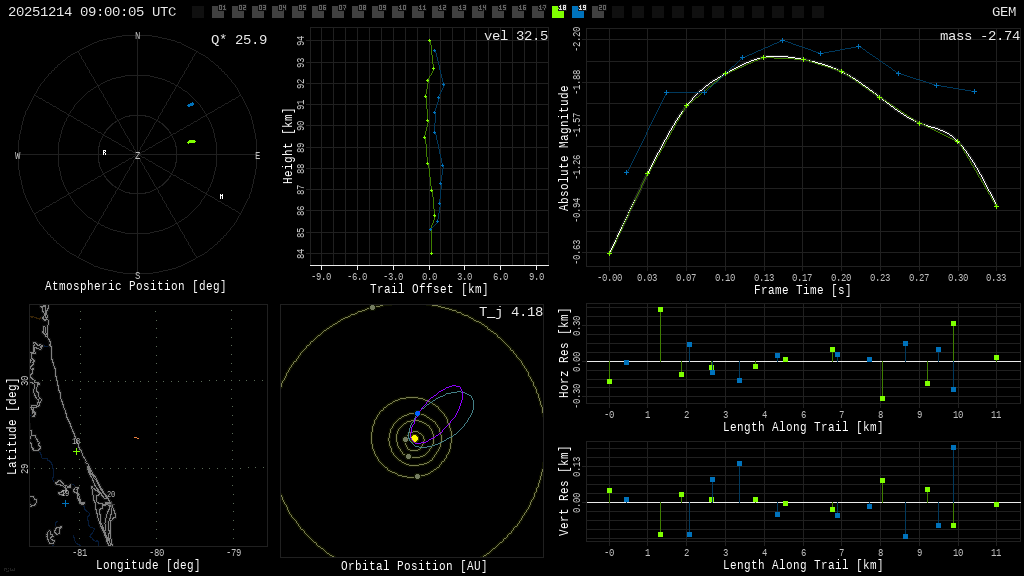This screenshot has height=576, width=1024.
Task: Click blue station 19 cross on map
Action: 66,503
